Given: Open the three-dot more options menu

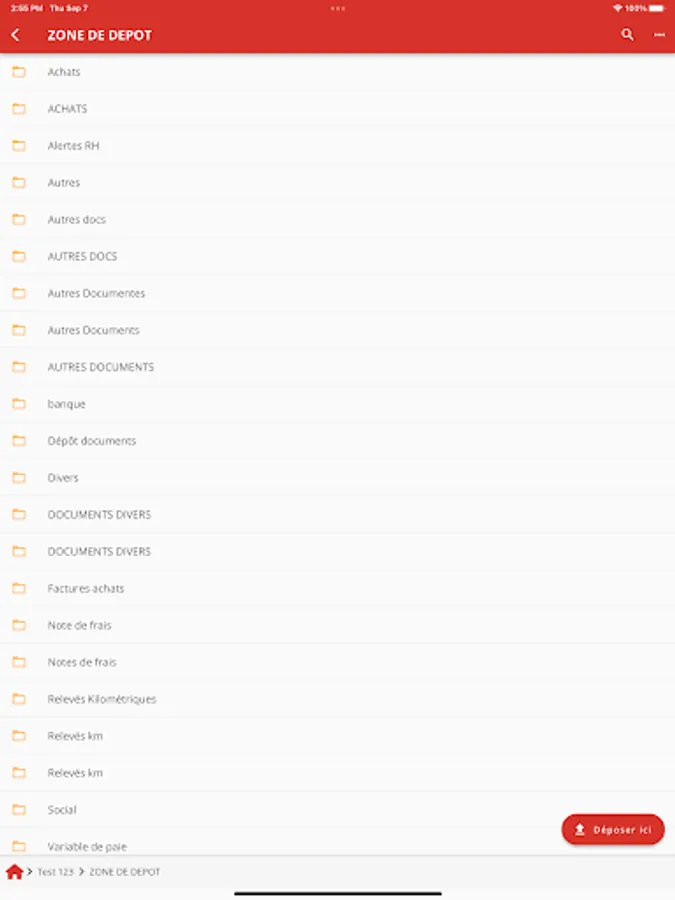Looking at the screenshot, I should point(660,35).
